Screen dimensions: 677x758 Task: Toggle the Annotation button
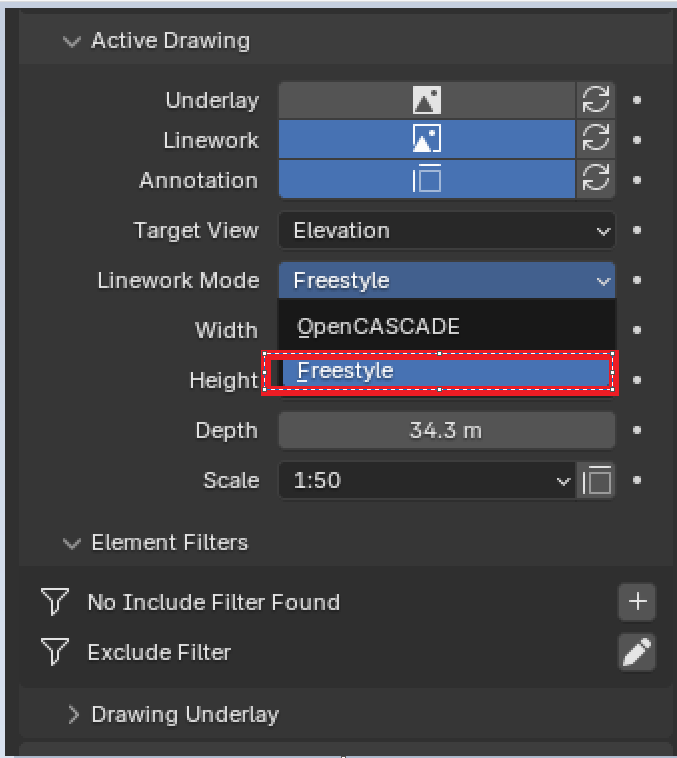click(x=427, y=179)
